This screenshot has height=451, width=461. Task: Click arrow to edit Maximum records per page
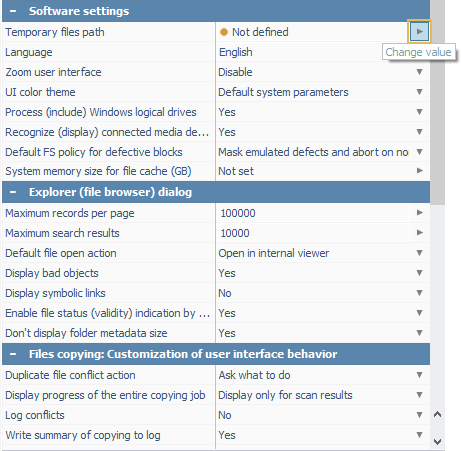click(420, 213)
